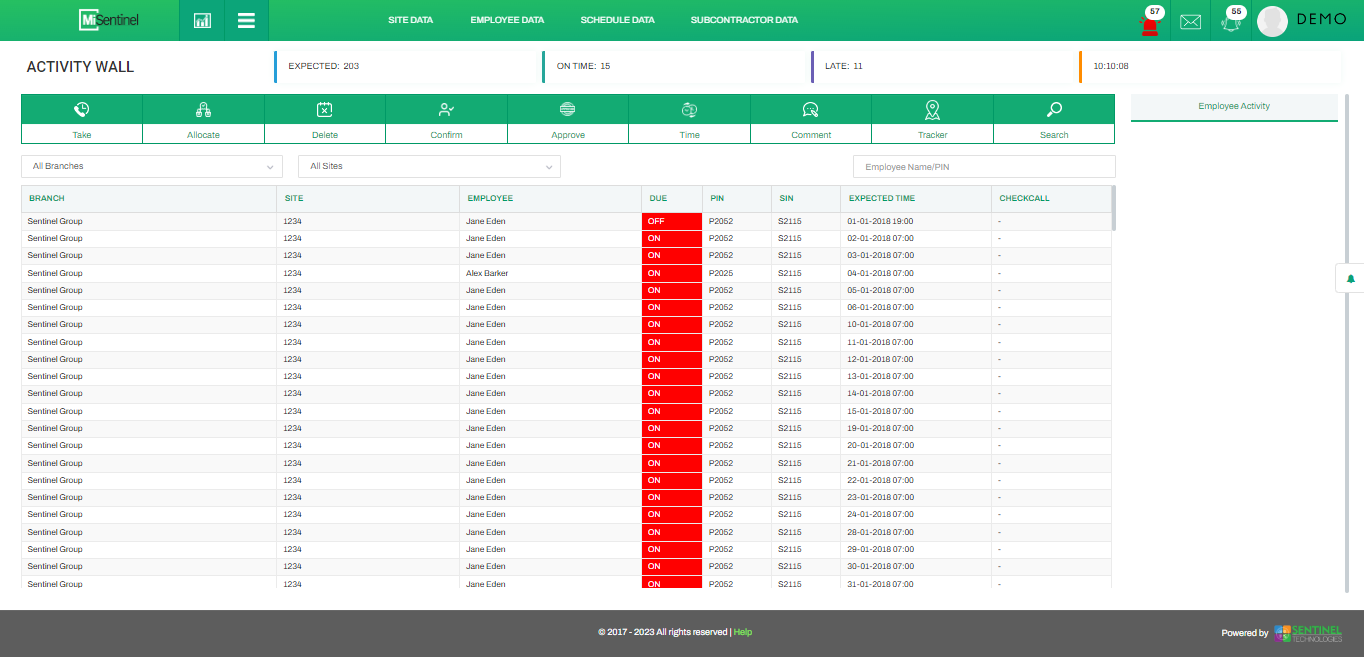Open the Tracker map pin icon
Screen dimensions: 1364x657
pyautogui.click(x=932, y=109)
